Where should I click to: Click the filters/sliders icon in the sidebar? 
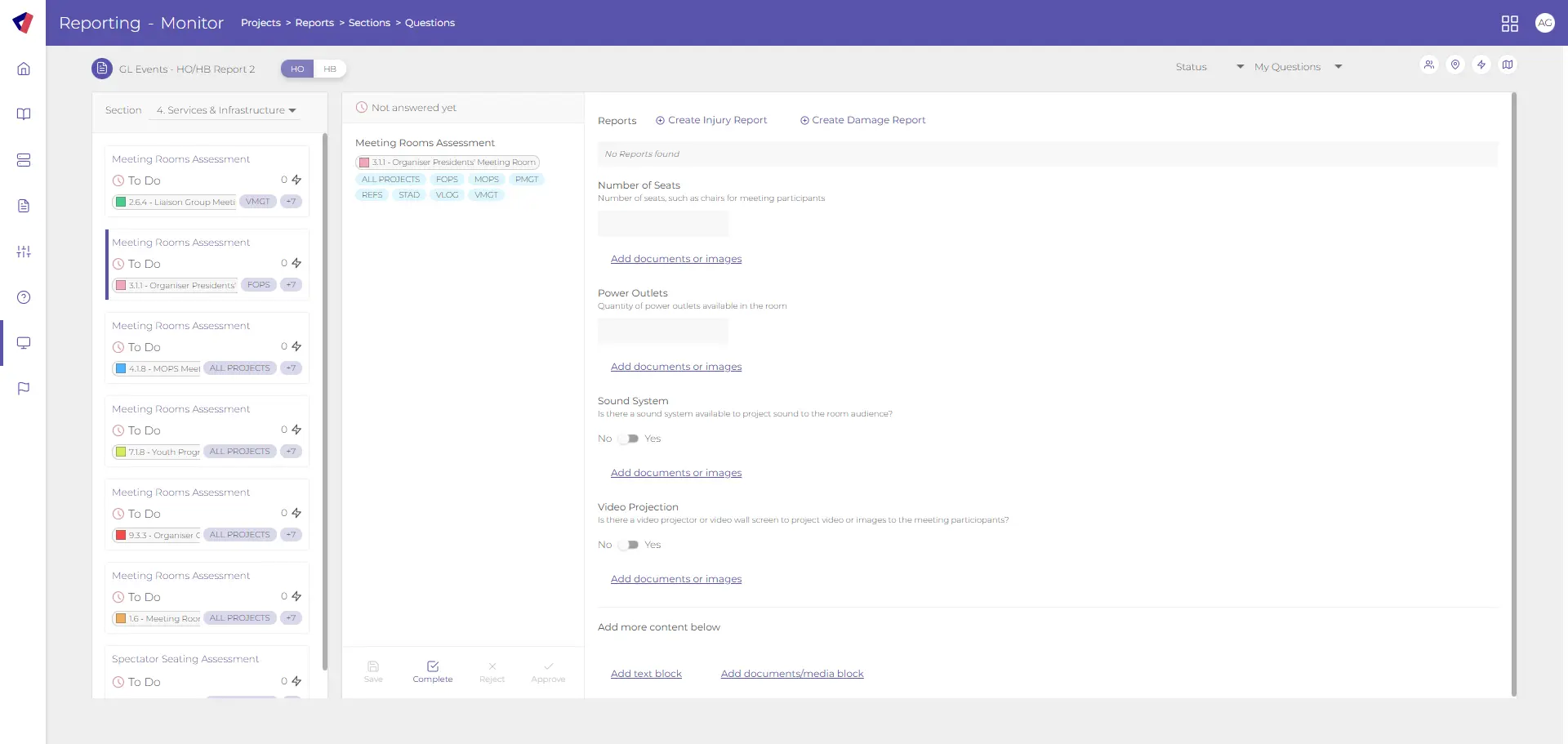tap(24, 252)
